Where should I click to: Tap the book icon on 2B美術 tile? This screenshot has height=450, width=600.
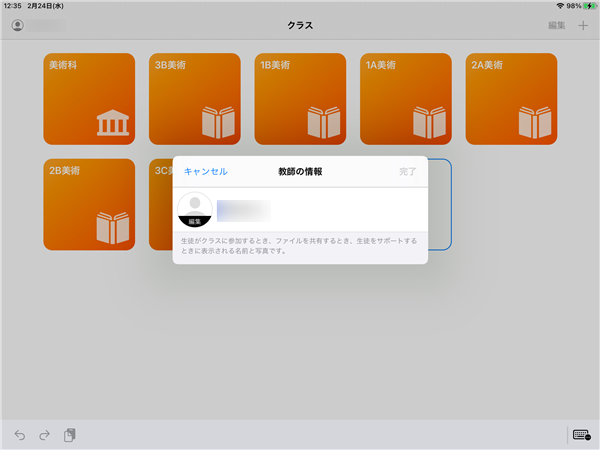coord(113,228)
